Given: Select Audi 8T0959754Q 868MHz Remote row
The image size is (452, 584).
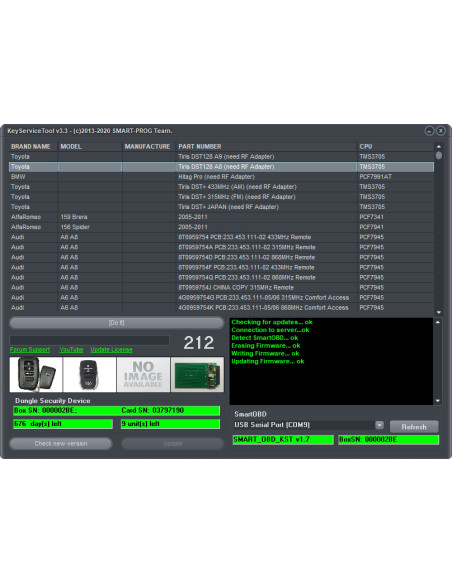Looking at the screenshot, I should [222, 277].
